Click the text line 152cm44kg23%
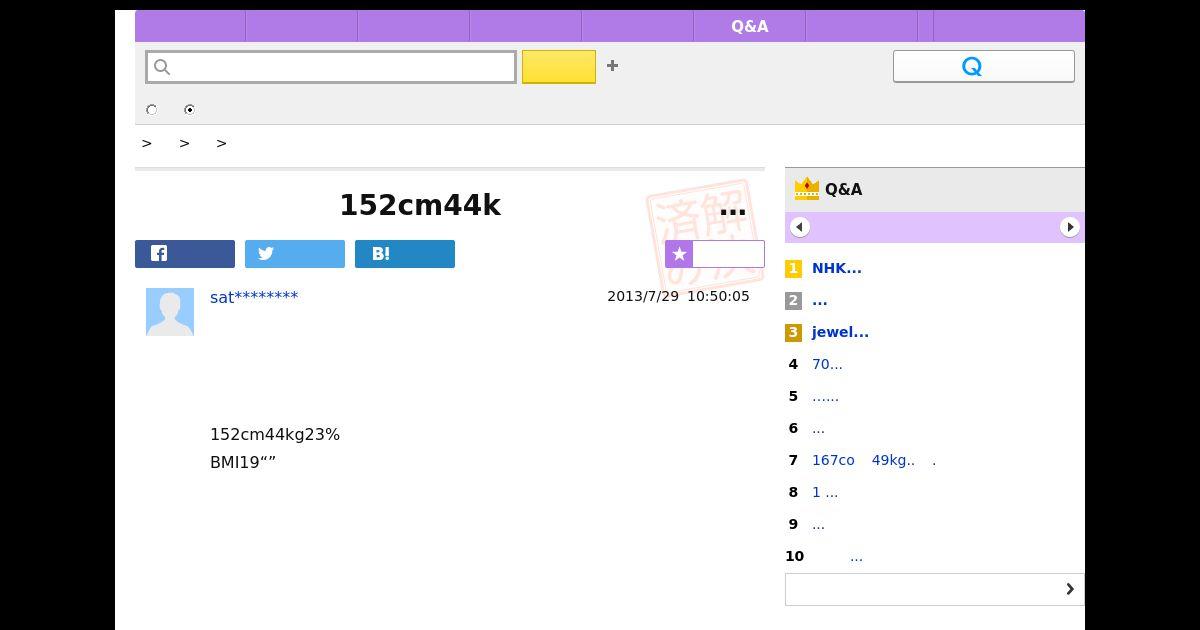This screenshot has width=1200, height=630. click(x=275, y=434)
